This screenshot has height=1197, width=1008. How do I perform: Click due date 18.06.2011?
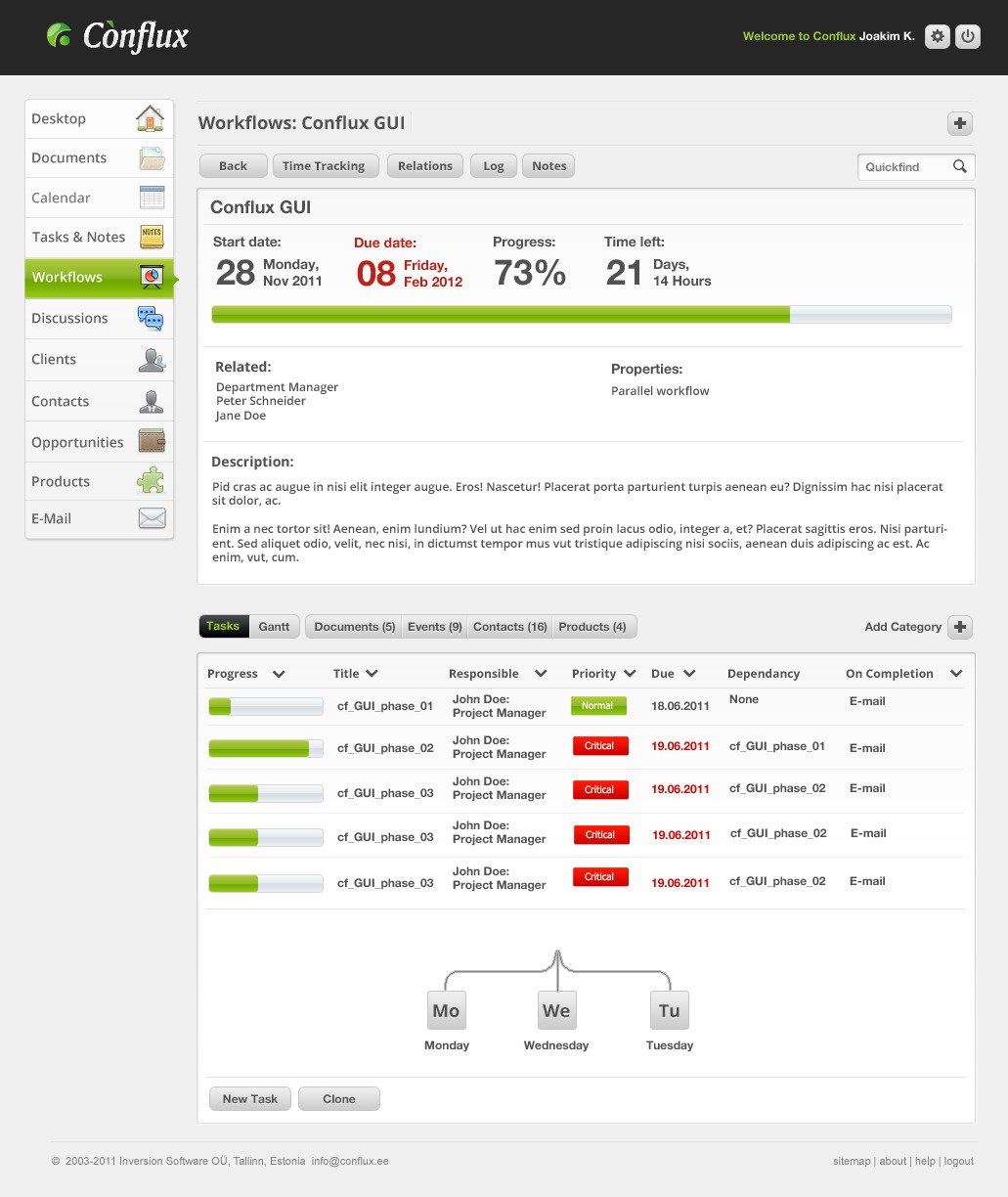[x=679, y=705]
